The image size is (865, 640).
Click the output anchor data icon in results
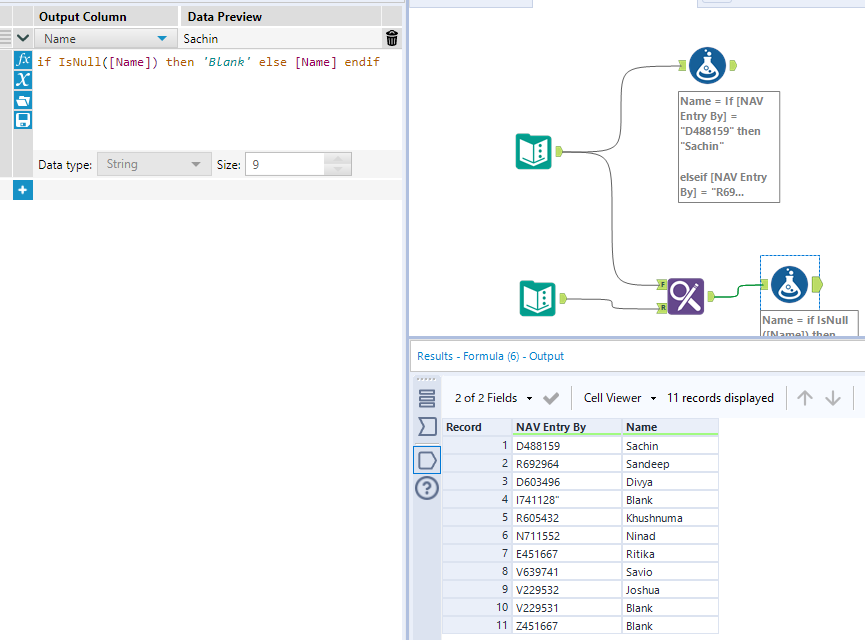[x=427, y=460]
